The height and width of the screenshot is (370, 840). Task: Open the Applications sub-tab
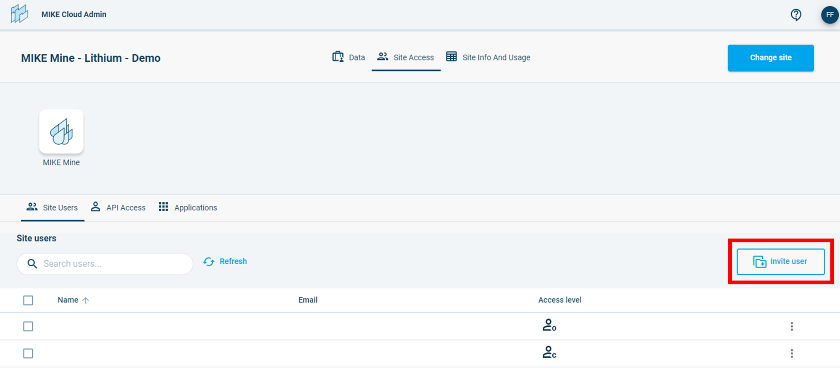(x=188, y=208)
